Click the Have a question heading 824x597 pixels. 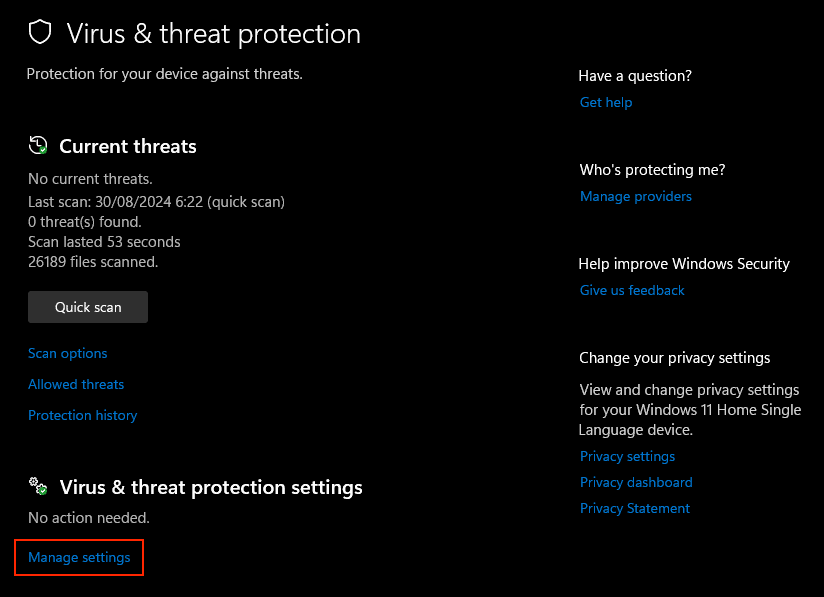point(635,75)
